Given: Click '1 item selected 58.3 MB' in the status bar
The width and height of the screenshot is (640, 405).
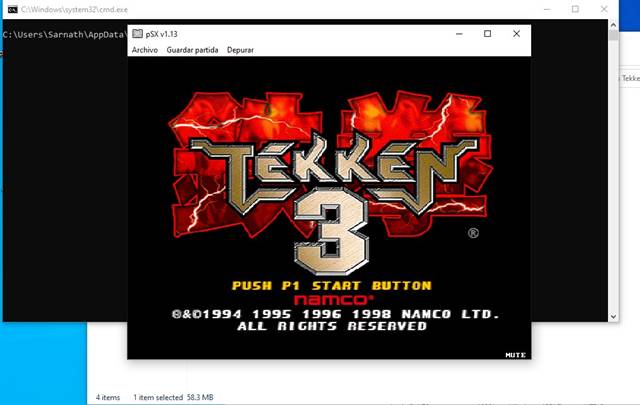Looking at the screenshot, I should 173,397.
